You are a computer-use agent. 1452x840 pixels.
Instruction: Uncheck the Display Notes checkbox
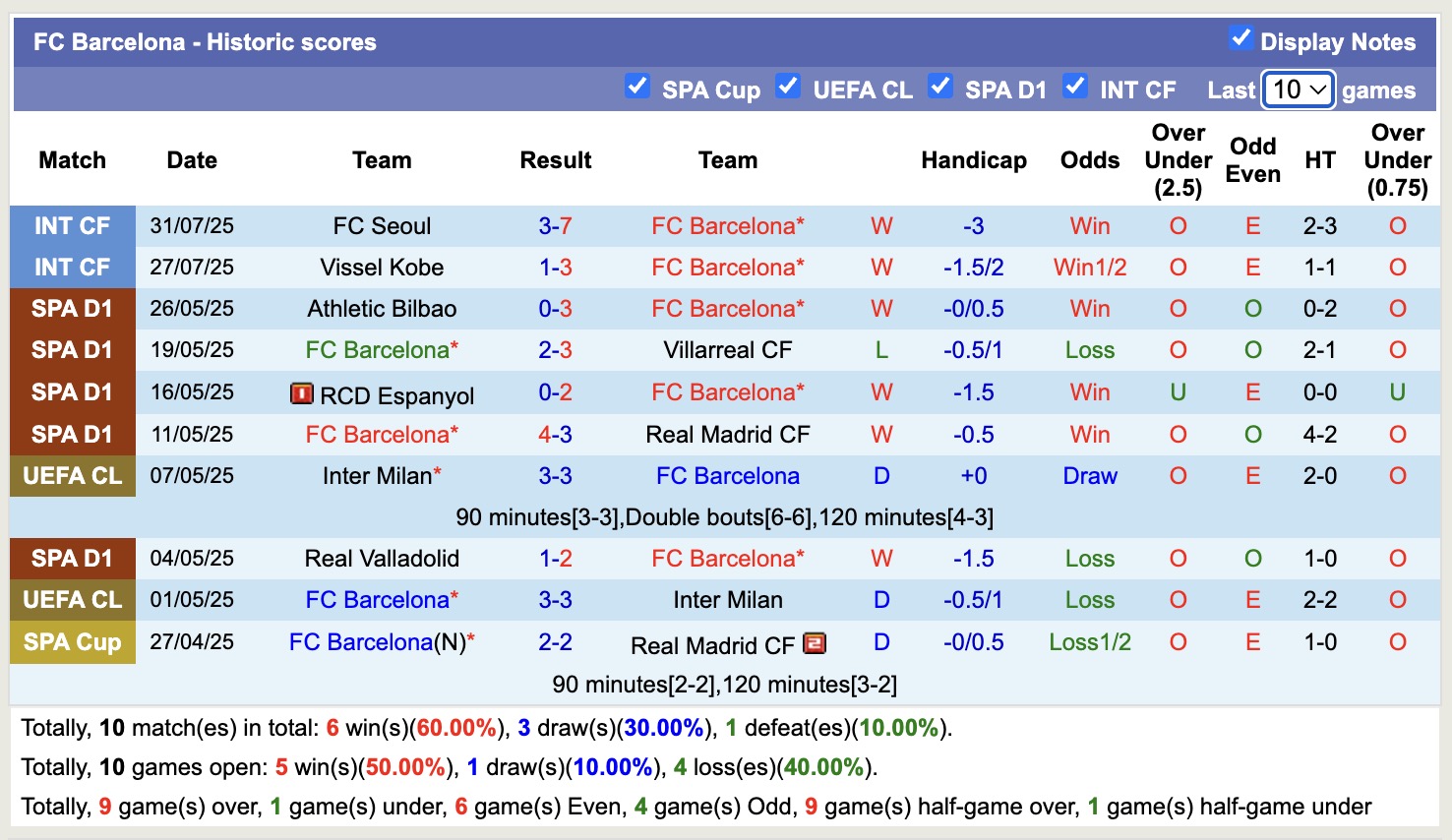1240,39
